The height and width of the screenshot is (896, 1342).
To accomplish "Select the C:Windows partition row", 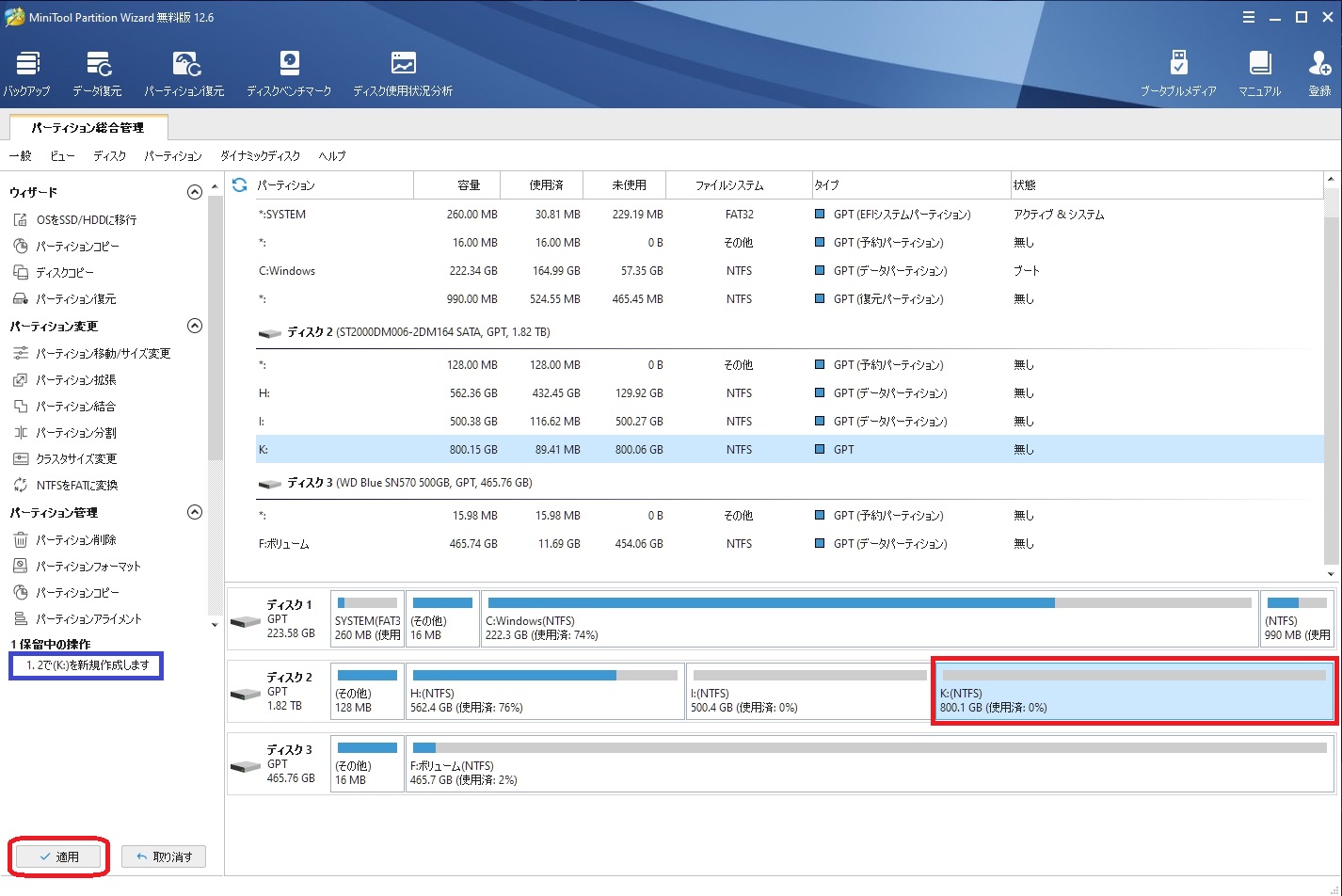I will [790, 271].
